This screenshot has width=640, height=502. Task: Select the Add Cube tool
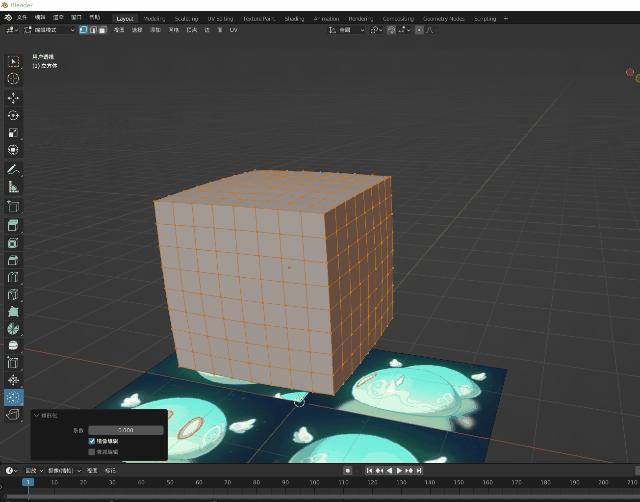13,206
